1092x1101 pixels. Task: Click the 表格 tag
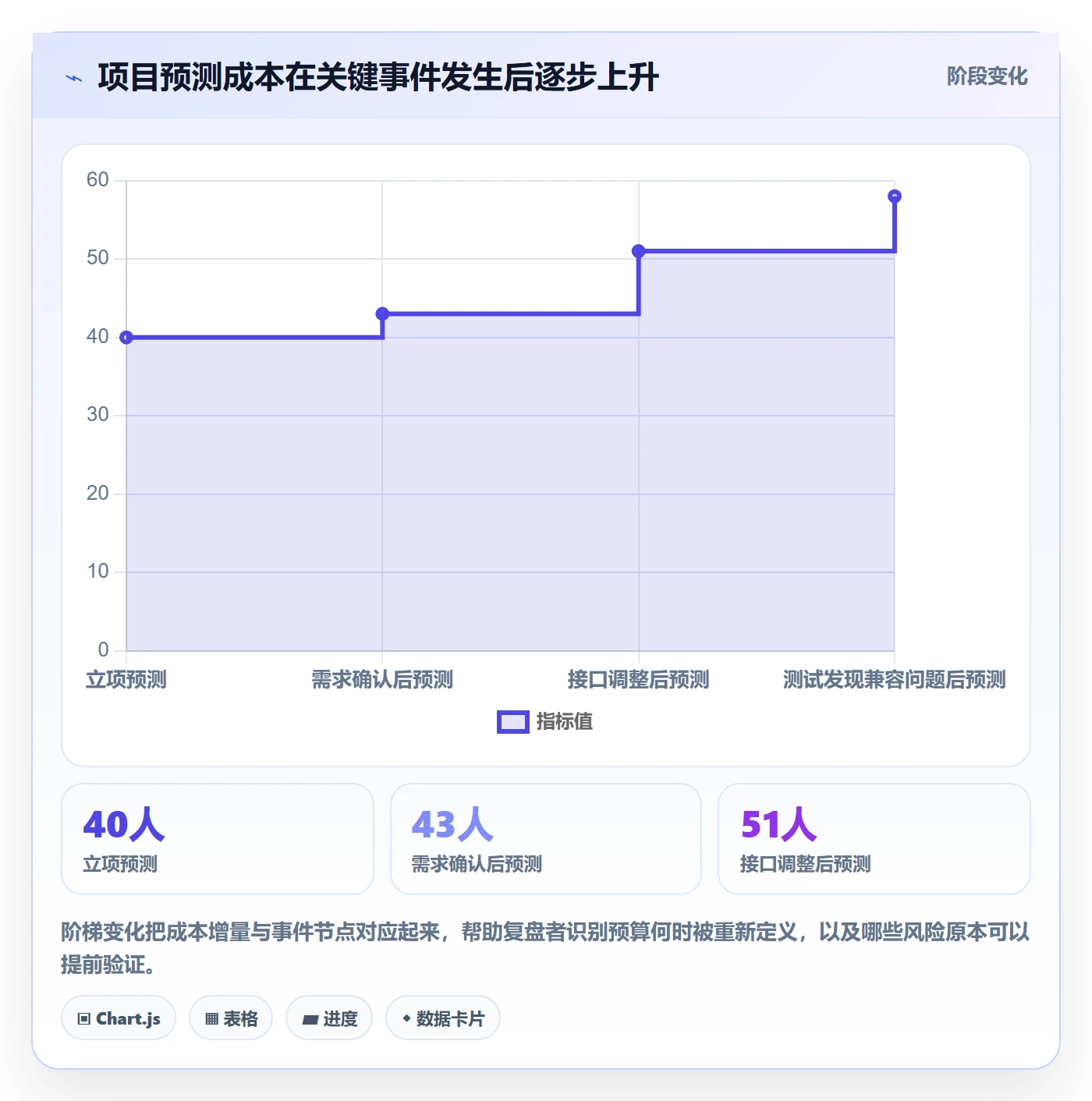[231, 1018]
